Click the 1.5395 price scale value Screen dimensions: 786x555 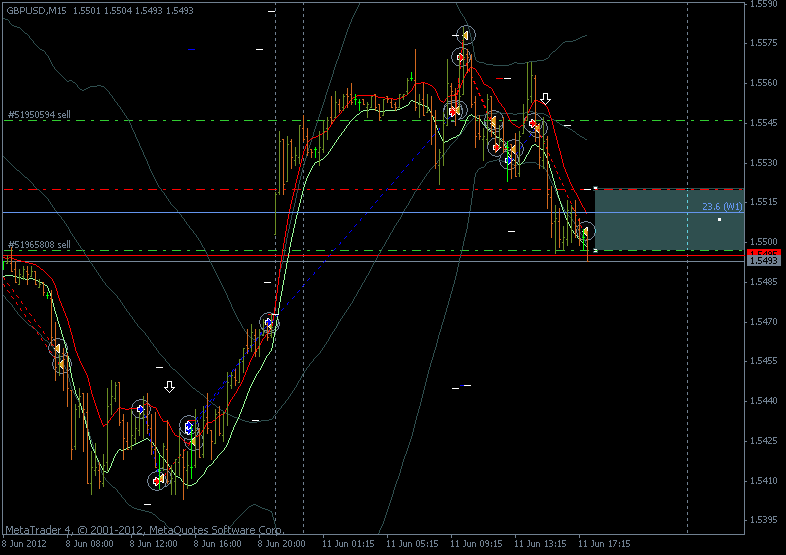(x=763, y=520)
